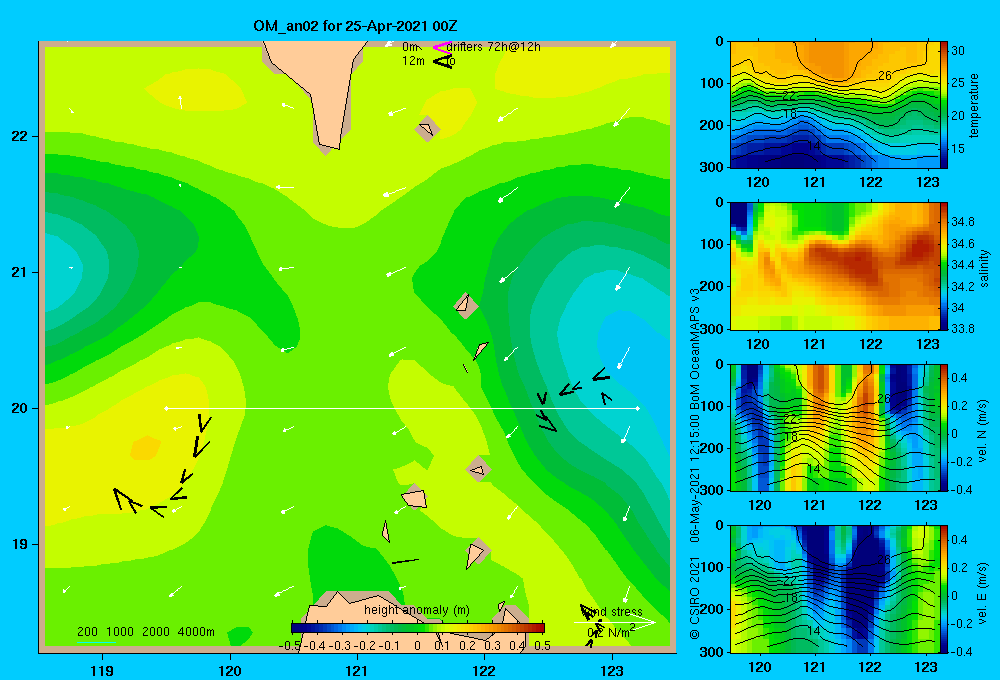This screenshot has height=680, width=1000.
Task: Click the '0m' legend label beside the drifter arrow
Action: (x=409, y=47)
